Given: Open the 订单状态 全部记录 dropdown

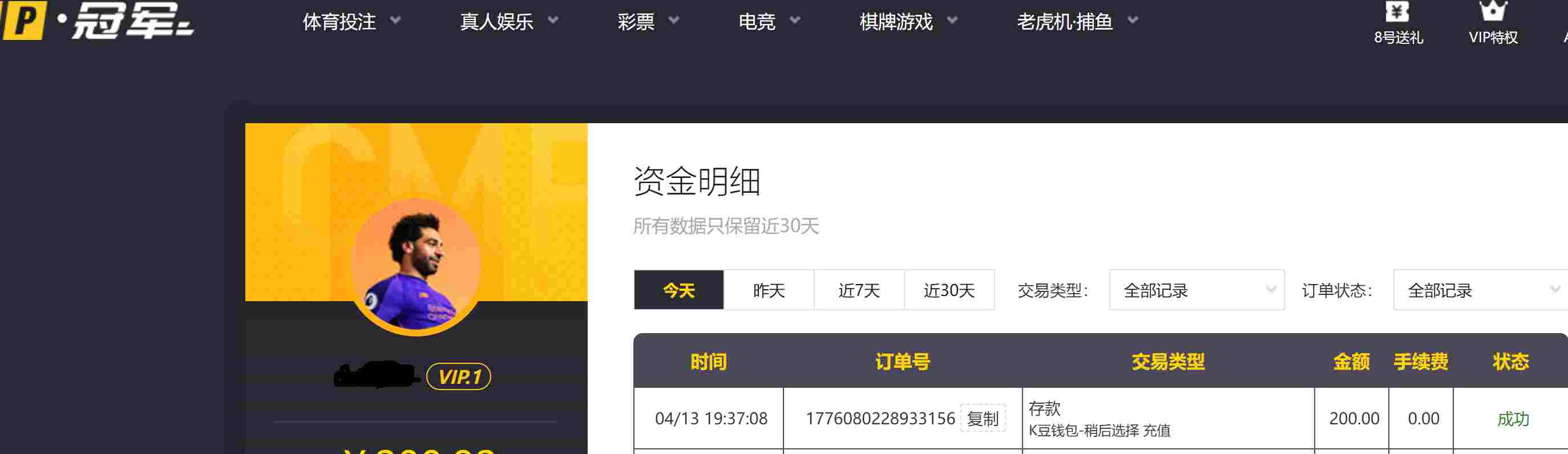Looking at the screenshot, I should pyautogui.click(x=1481, y=290).
